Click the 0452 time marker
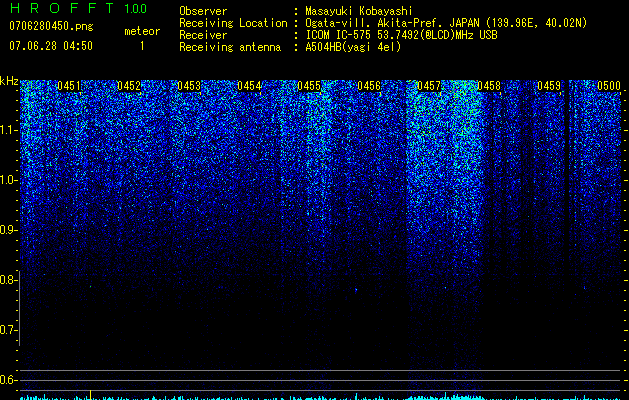This screenshot has height=400, width=629. pyautogui.click(x=129, y=86)
